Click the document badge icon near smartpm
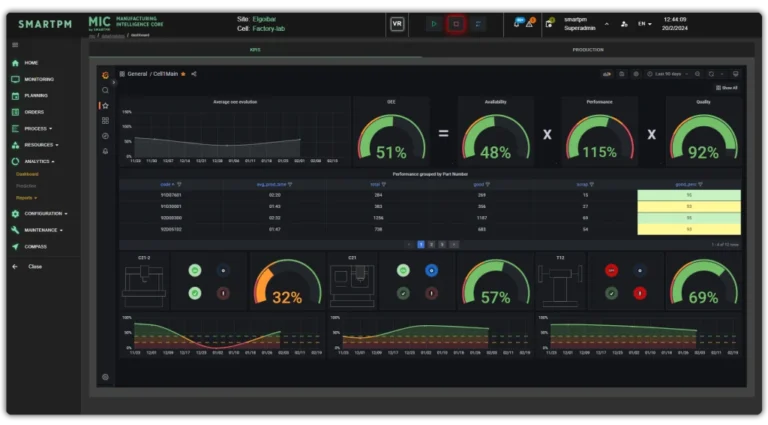Screen dimensions: 768x425 click(x=550, y=23)
